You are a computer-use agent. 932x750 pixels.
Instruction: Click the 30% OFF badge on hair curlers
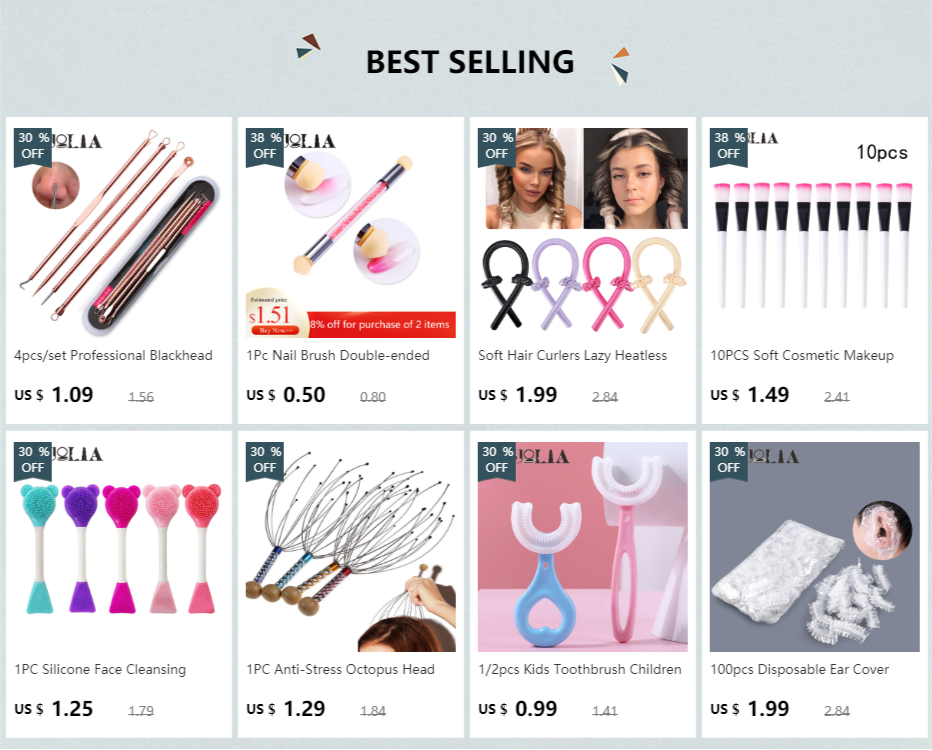click(x=497, y=146)
